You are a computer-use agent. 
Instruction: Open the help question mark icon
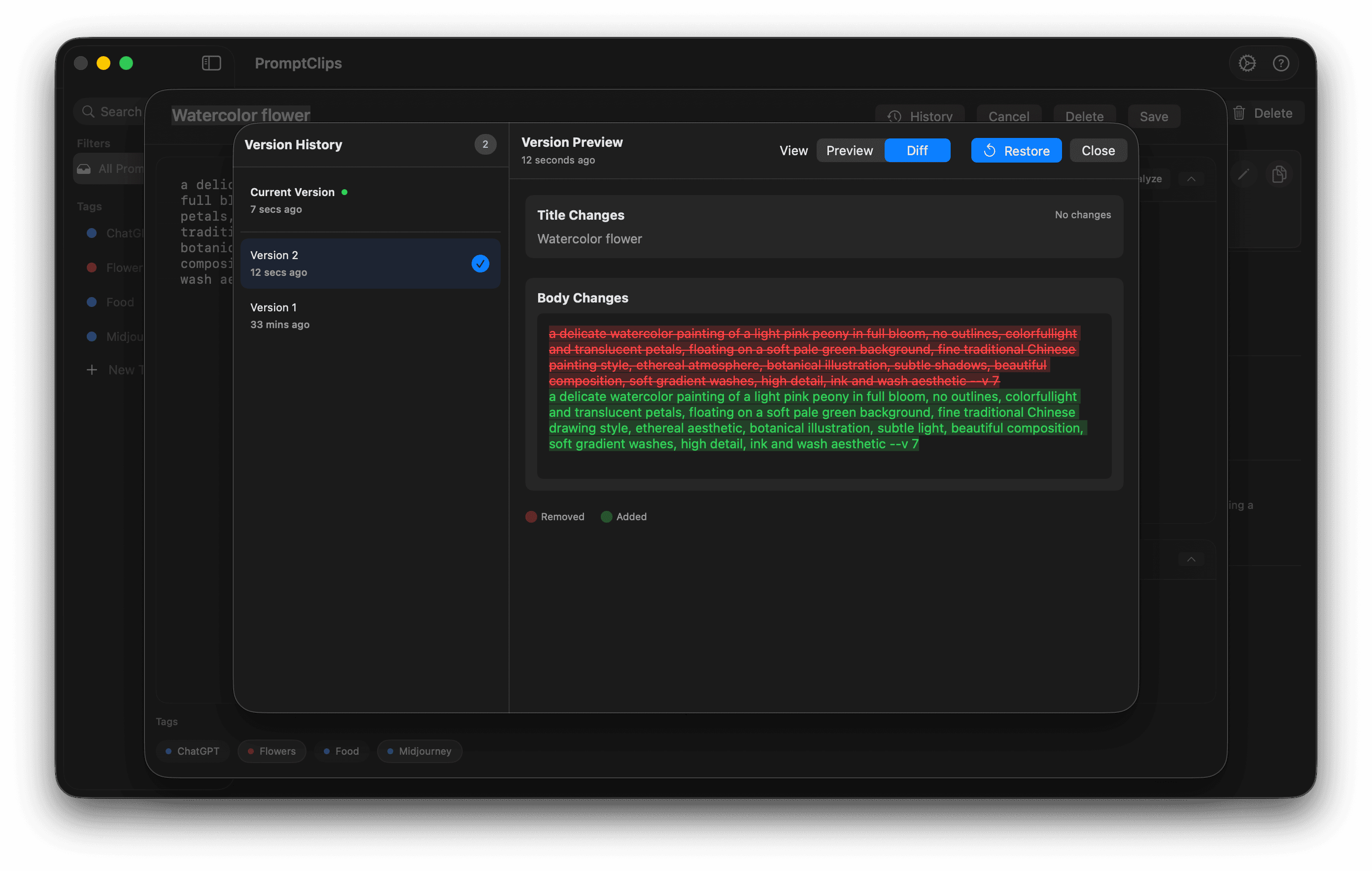(x=1281, y=63)
